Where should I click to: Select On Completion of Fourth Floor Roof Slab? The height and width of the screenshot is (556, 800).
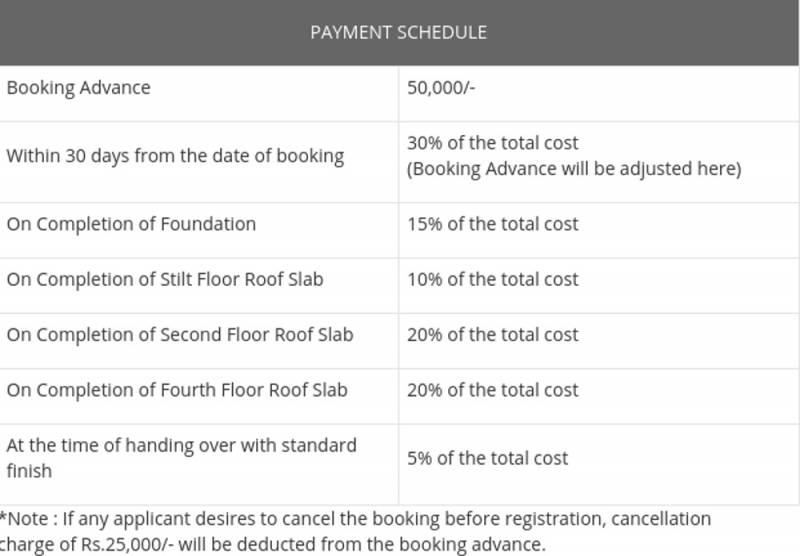click(x=177, y=389)
